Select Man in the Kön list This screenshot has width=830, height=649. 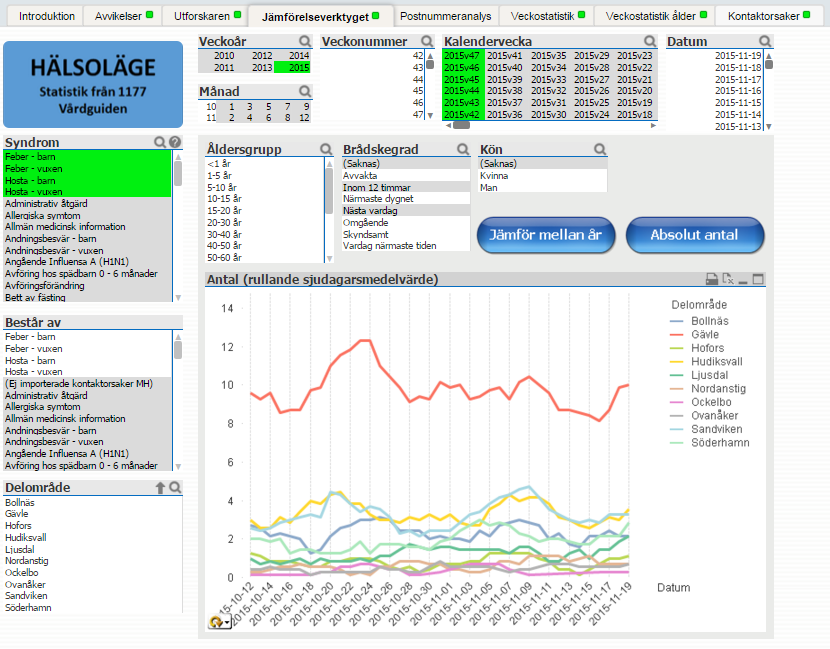click(543, 187)
